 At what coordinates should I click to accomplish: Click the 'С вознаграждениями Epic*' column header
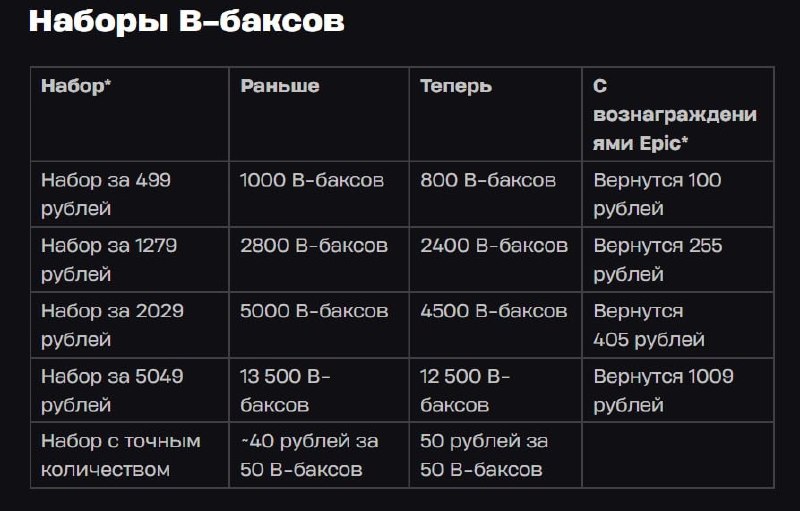coord(675,114)
